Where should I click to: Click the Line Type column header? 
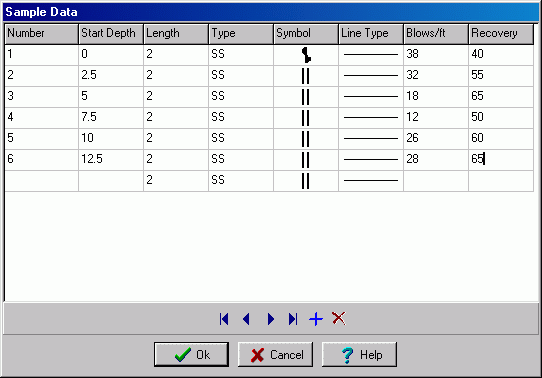coord(371,34)
